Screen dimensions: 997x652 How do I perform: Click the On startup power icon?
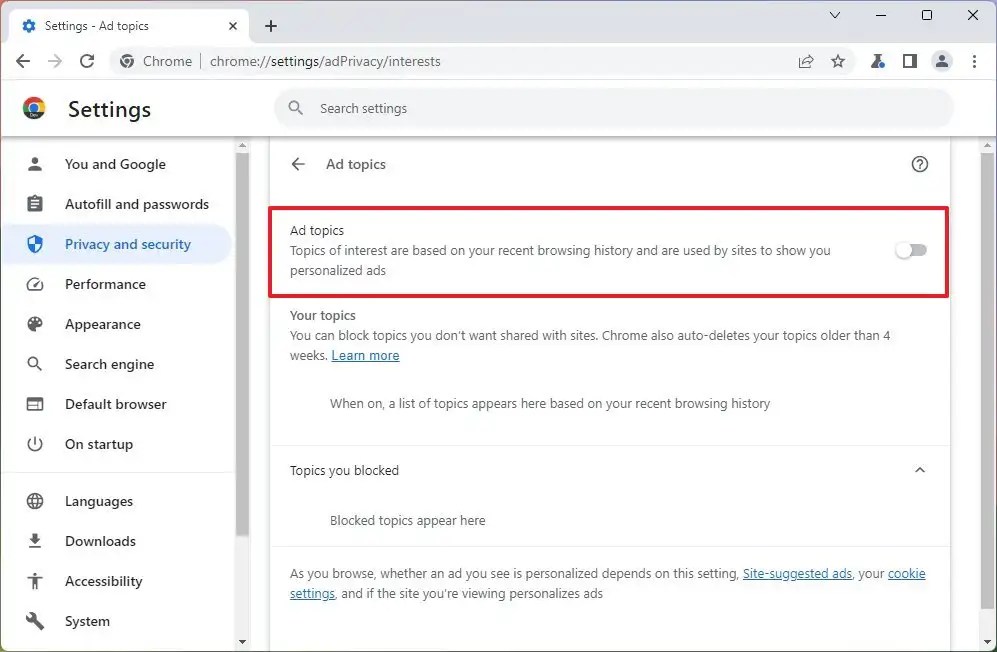pos(34,444)
